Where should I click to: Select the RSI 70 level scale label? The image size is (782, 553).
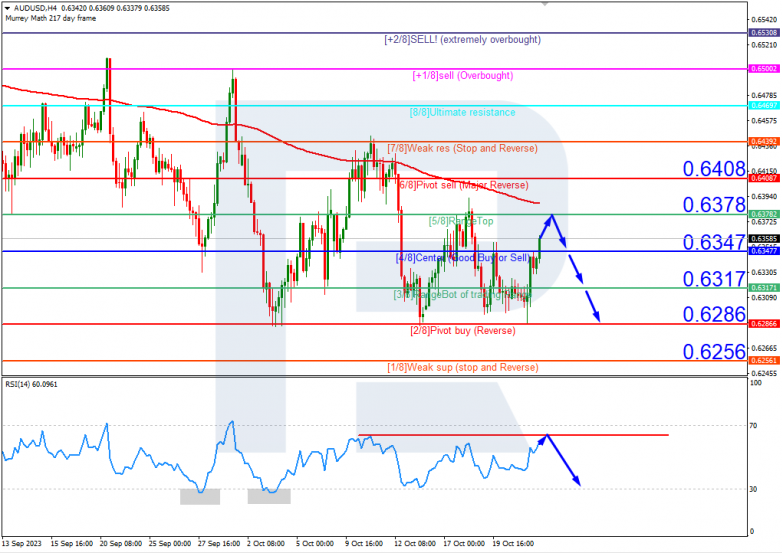753,425
